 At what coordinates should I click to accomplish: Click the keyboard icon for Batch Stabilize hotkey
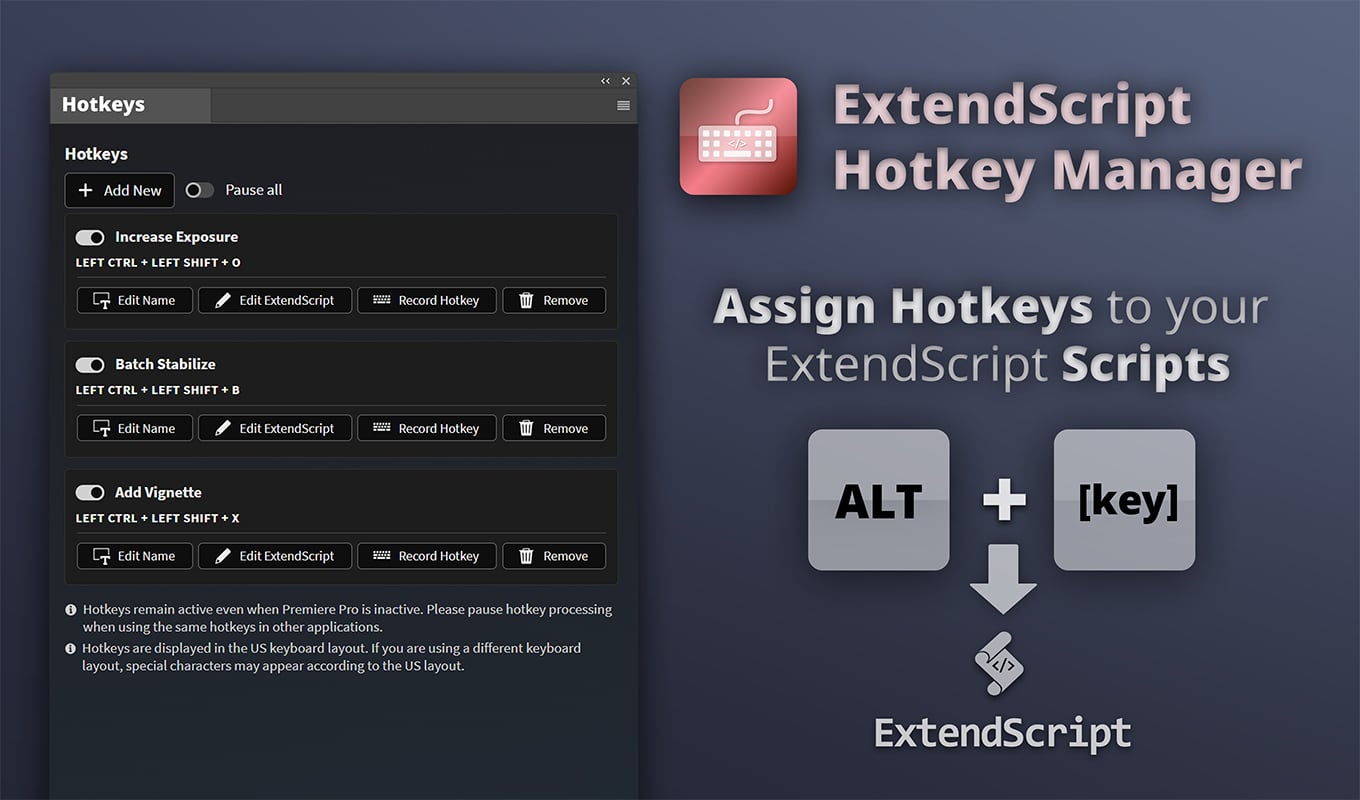pos(381,428)
